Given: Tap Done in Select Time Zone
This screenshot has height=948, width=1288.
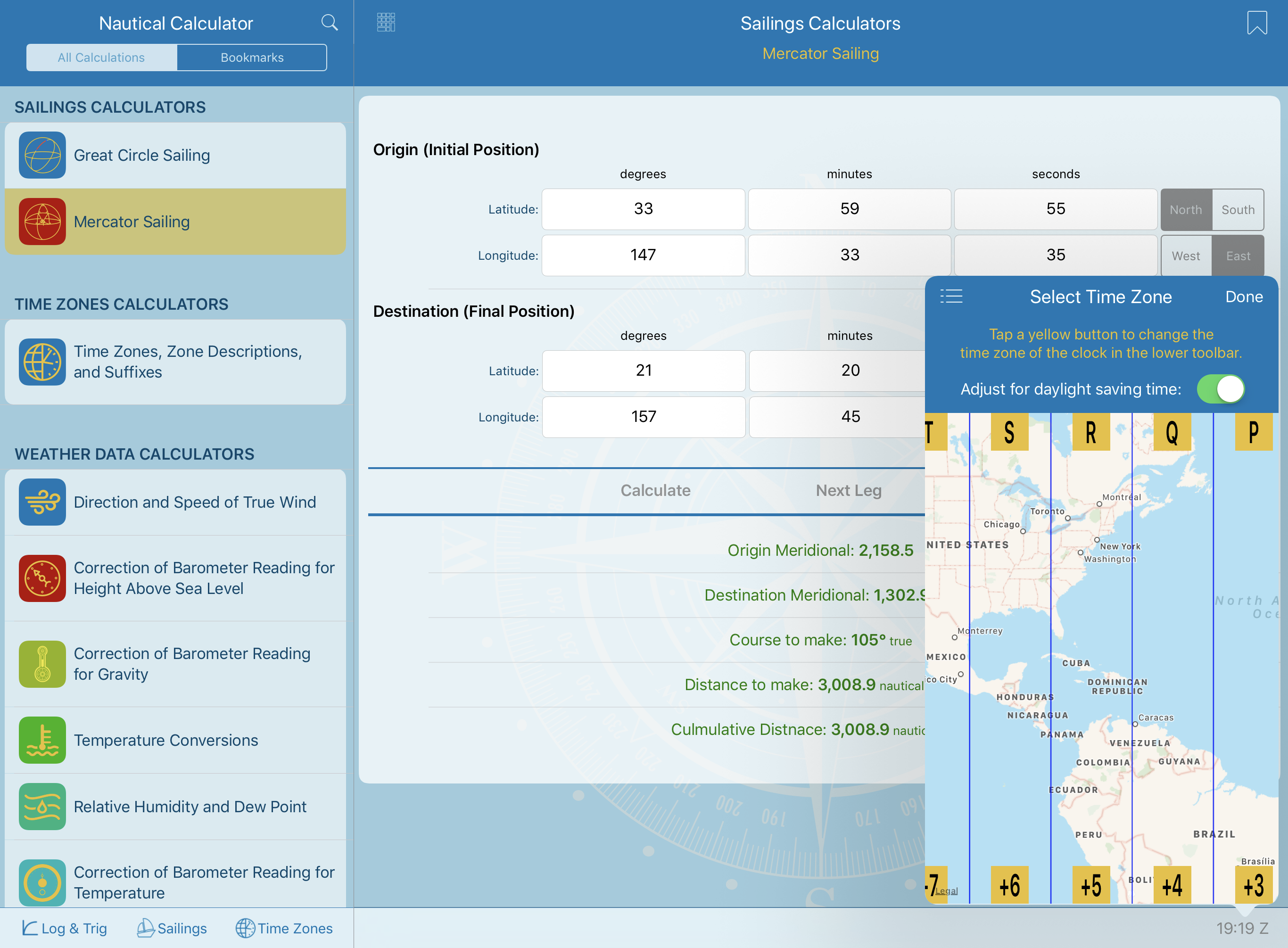Looking at the screenshot, I should click(1244, 297).
